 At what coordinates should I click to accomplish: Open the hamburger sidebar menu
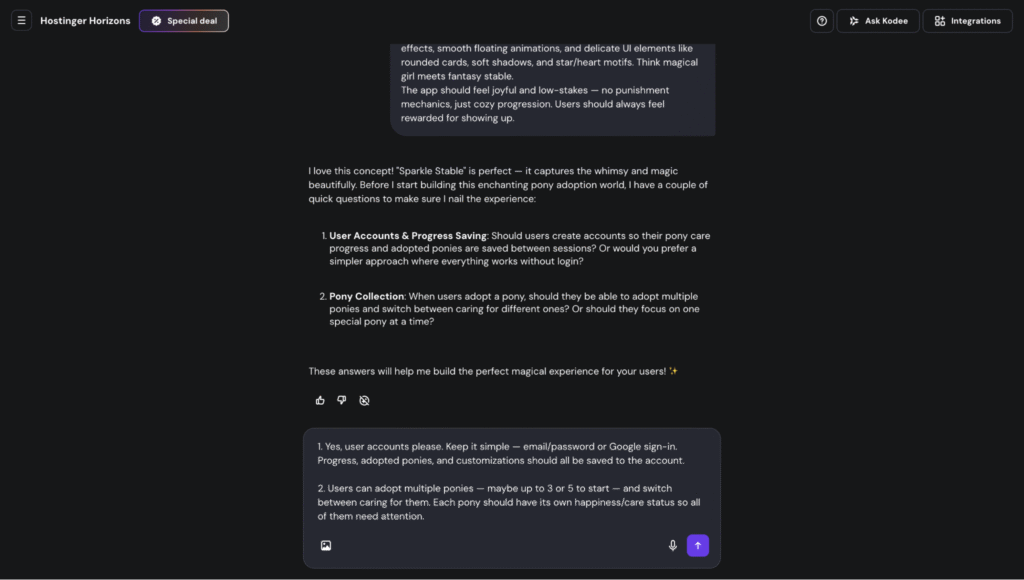(x=21, y=20)
